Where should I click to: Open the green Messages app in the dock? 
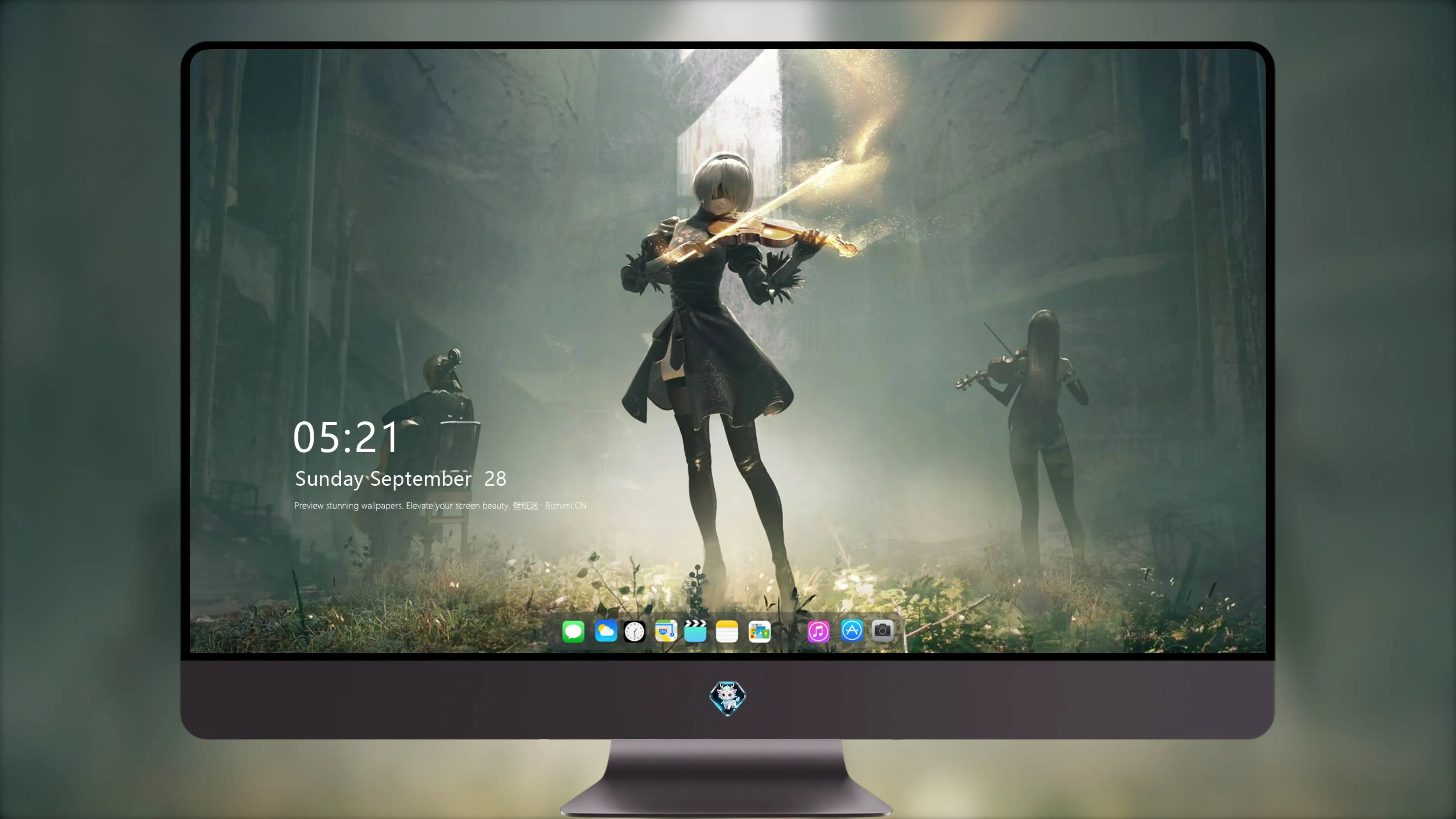[573, 631]
